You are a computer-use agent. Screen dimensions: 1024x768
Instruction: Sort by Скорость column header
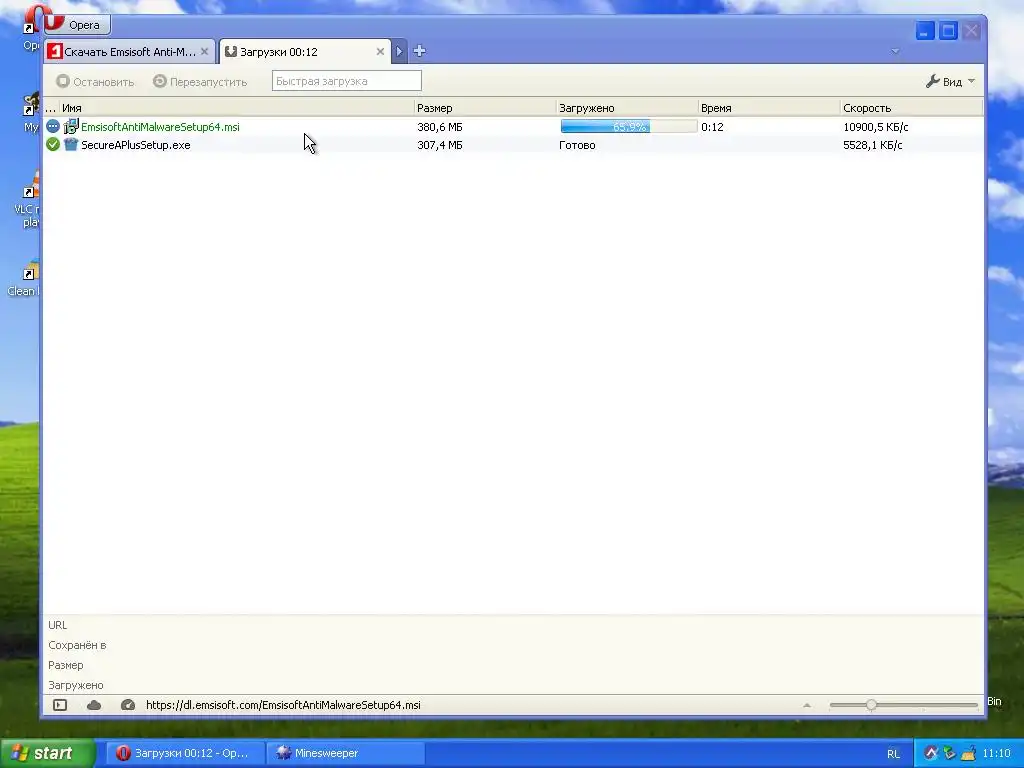coord(911,108)
